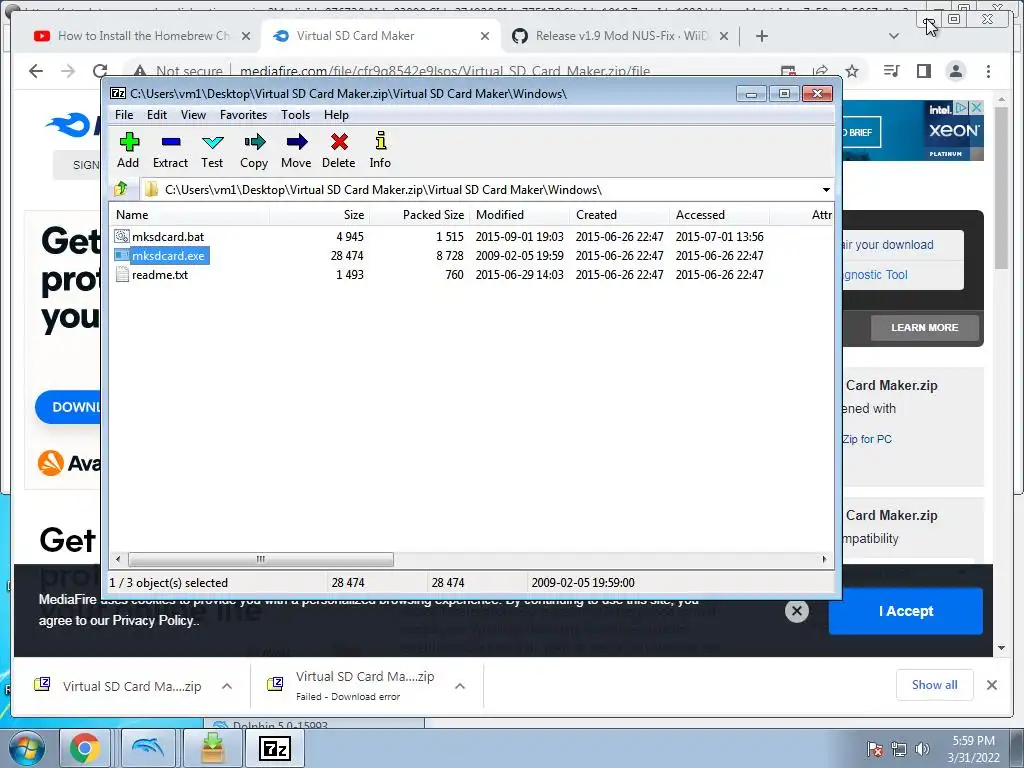Select the mksdcard.exe file
Image resolution: width=1024 pixels, height=768 pixels.
coord(161,255)
